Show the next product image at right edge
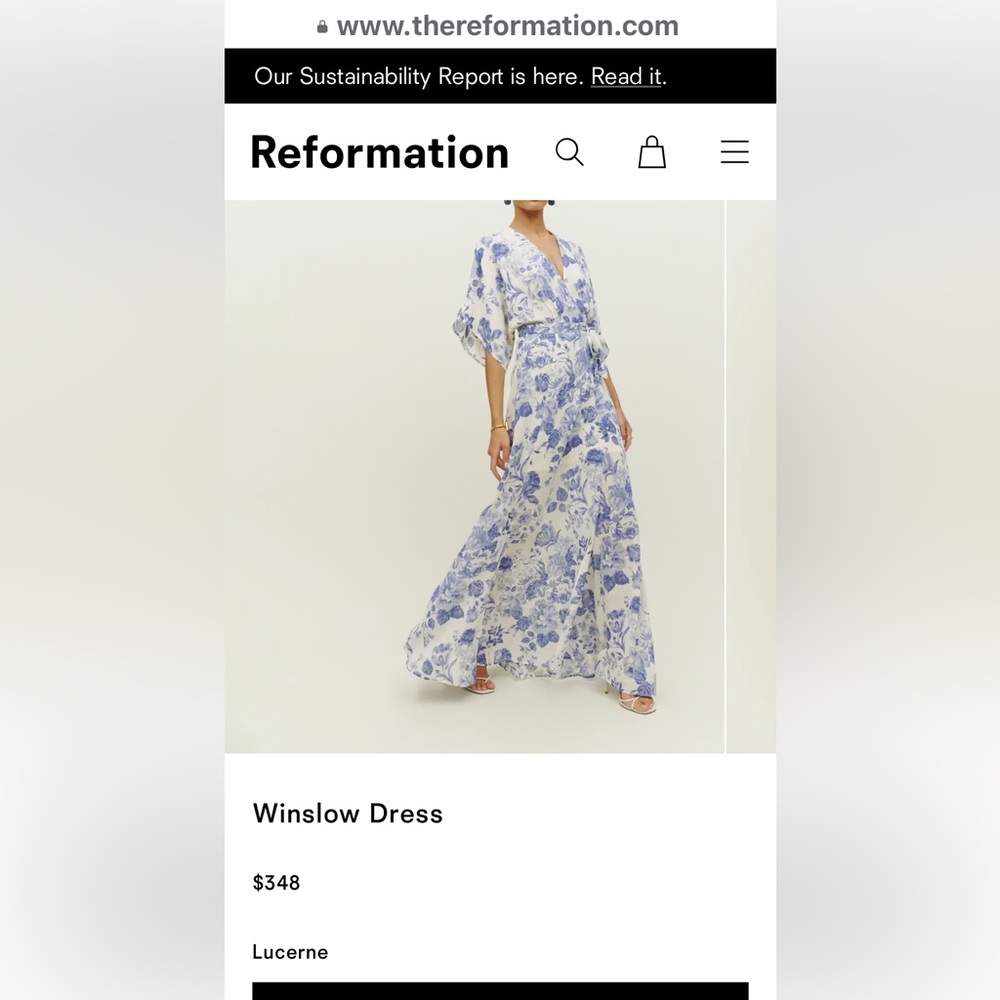This screenshot has height=1000, width=1000. click(x=751, y=476)
